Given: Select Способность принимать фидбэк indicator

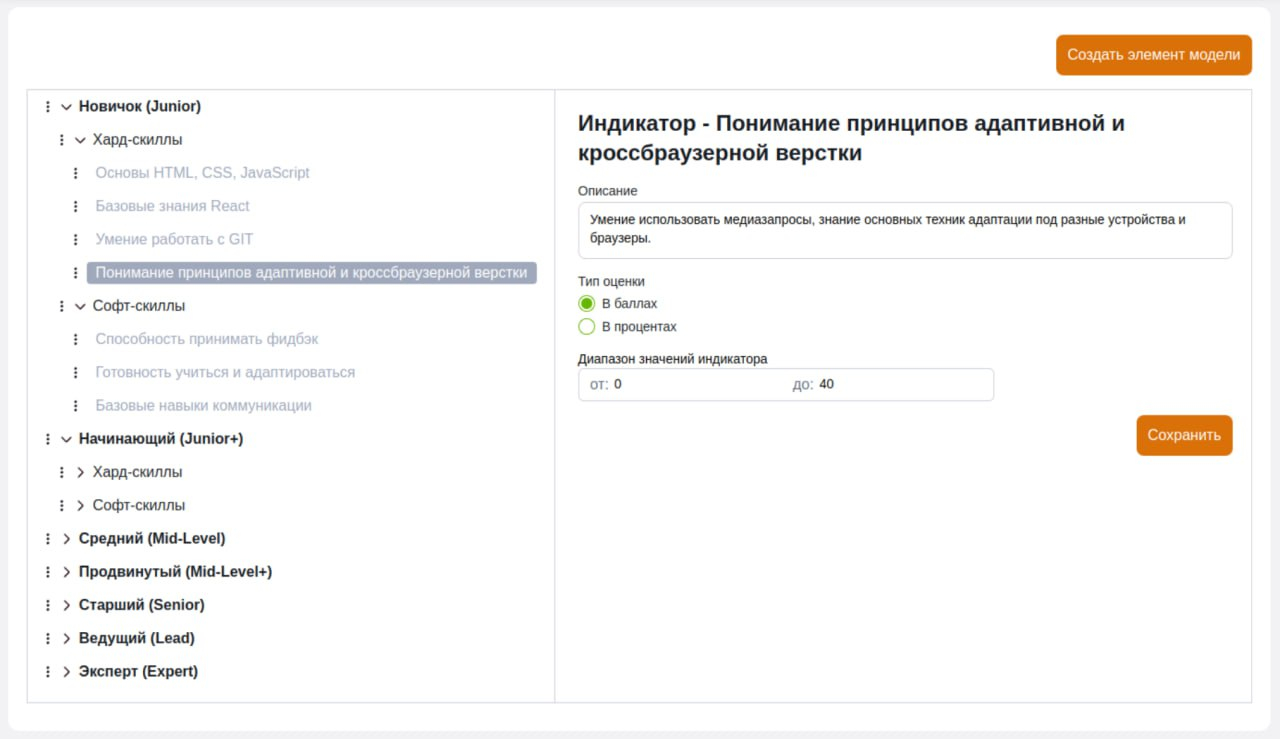Looking at the screenshot, I should tap(207, 339).
